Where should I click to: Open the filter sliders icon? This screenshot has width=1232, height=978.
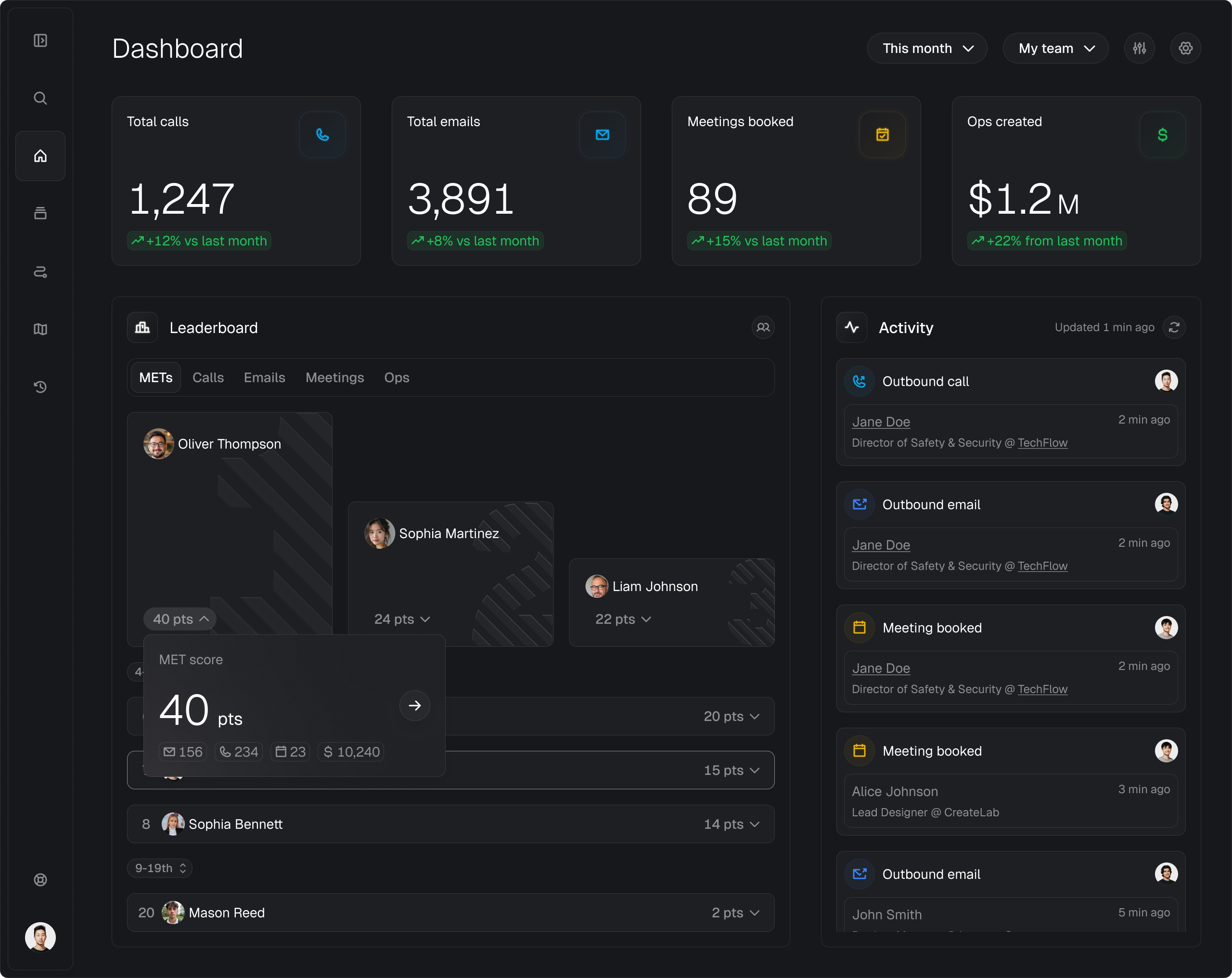(x=1140, y=48)
